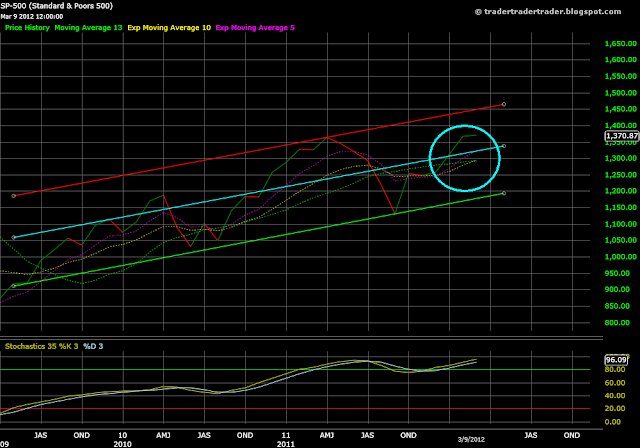This screenshot has width=640, height=448.
Task: Click the 3/9/2012 date marker on axis
Action: (x=471, y=439)
